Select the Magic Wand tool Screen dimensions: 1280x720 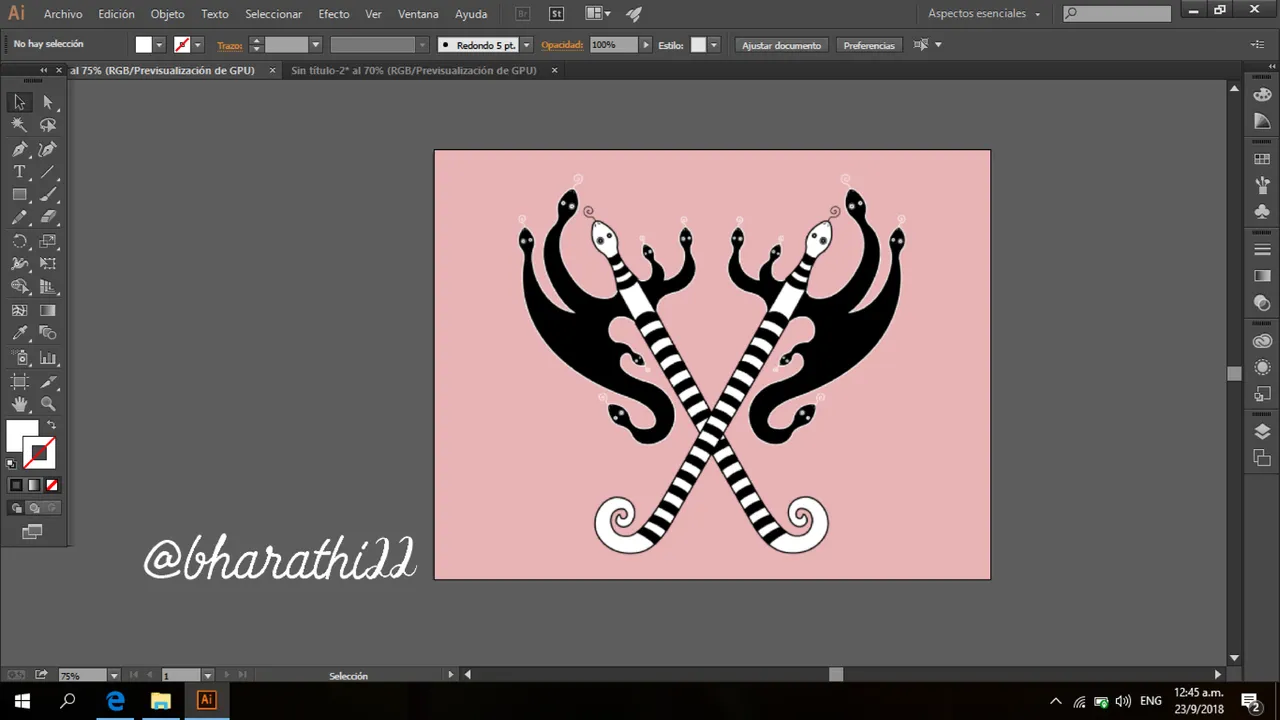(x=19, y=125)
